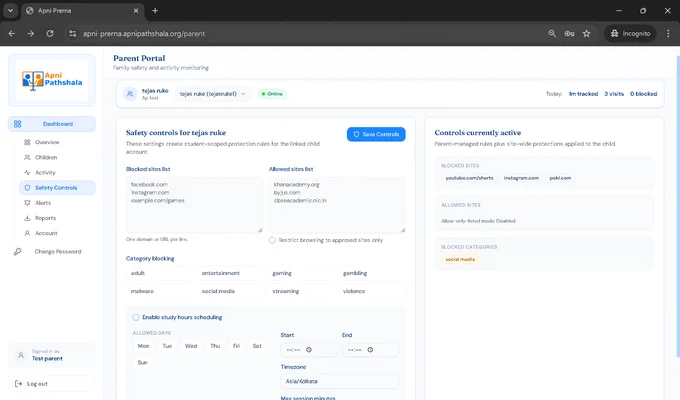Click the browser back arrow
Viewport: 680px width, 400px height.
(x=12, y=33)
